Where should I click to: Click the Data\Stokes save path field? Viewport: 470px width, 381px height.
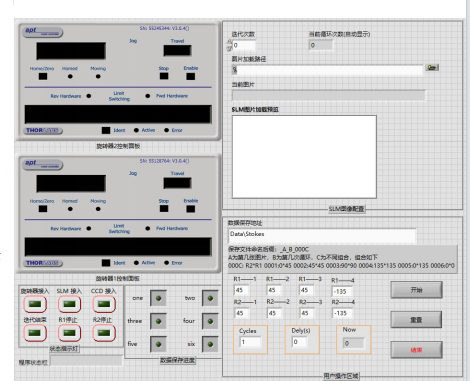pos(322,236)
